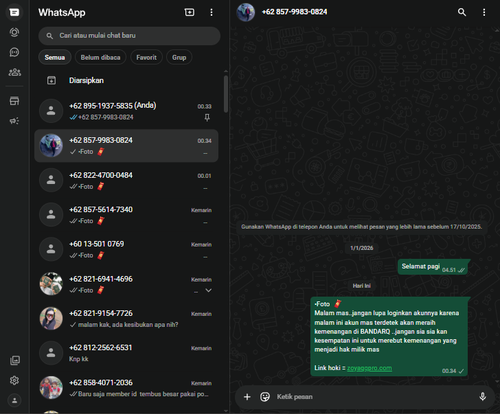Click the microphone voice message icon
Viewport: 500px width, 414px height.
pos(482,396)
